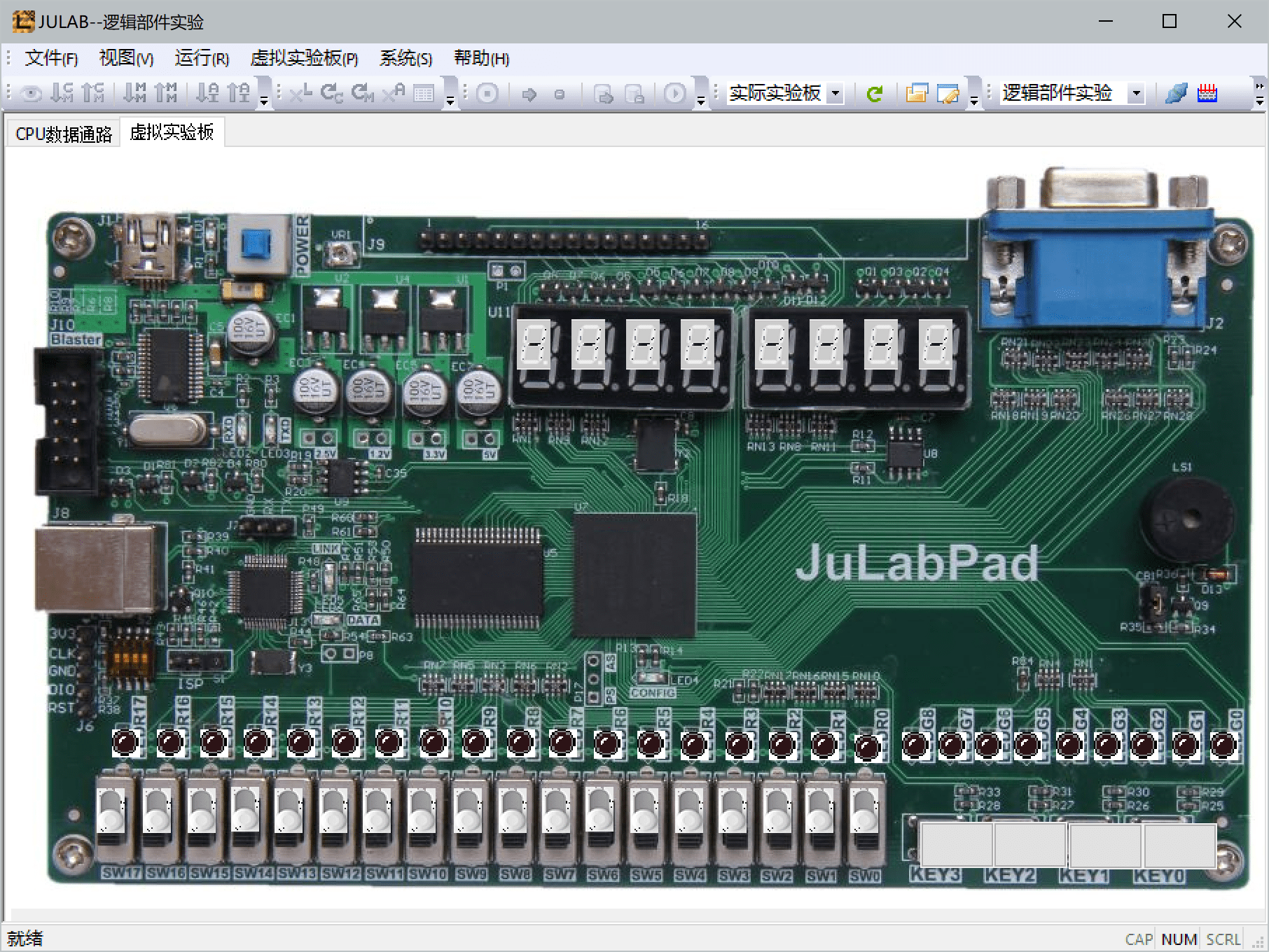The image size is (1269, 952).
Task: Click the circular play icon
Action: pyautogui.click(x=675, y=93)
